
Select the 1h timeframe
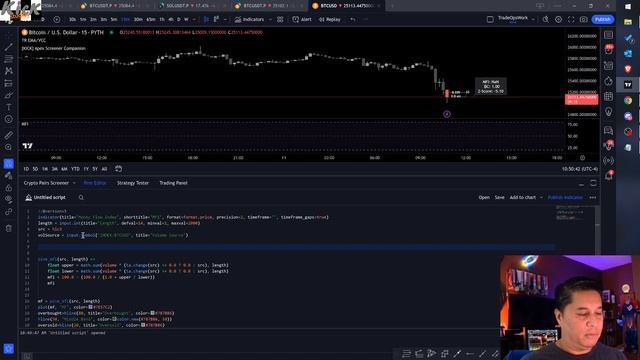[162, 19]
